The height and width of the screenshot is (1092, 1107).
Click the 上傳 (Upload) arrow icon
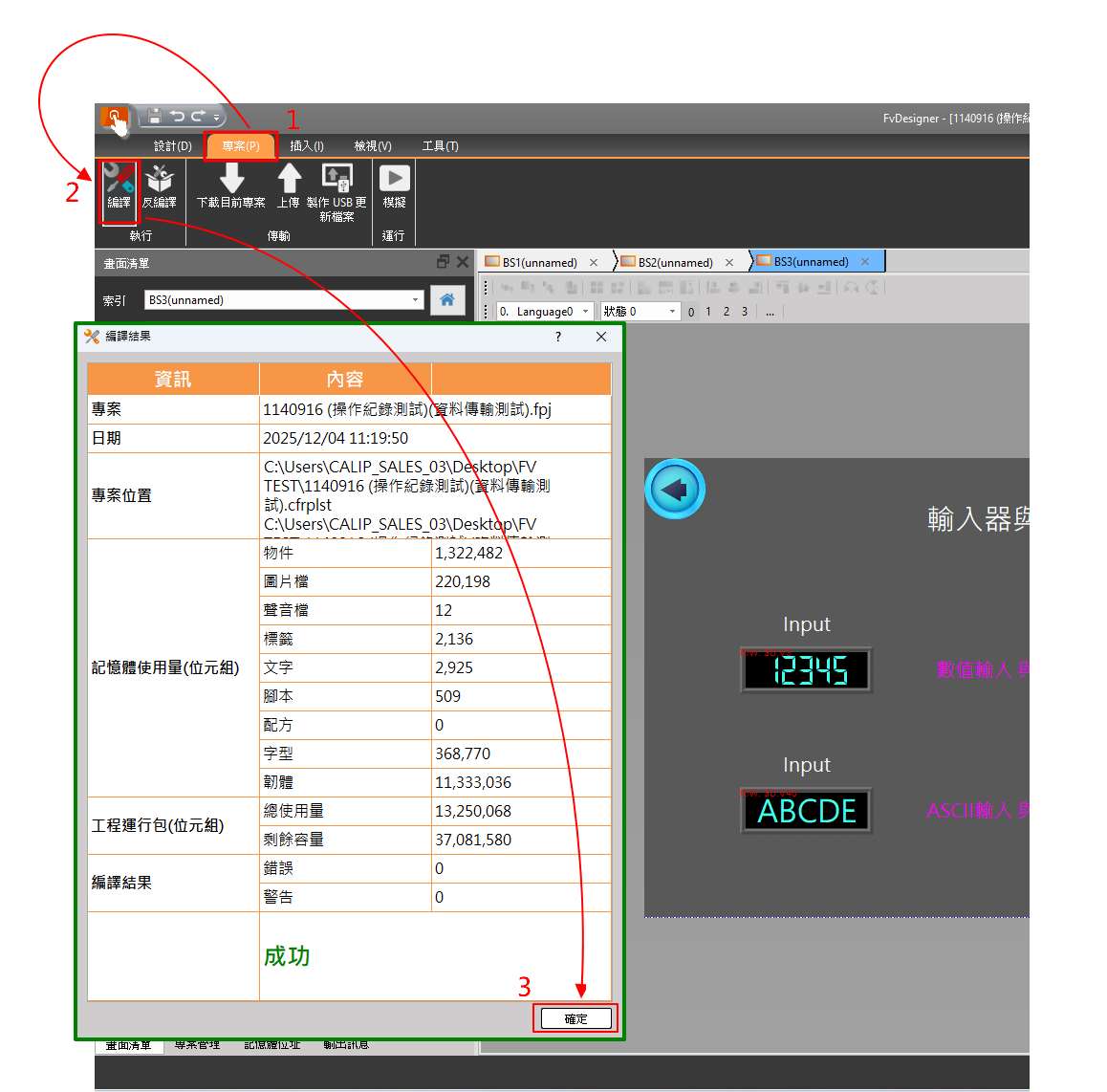(289, 179)
